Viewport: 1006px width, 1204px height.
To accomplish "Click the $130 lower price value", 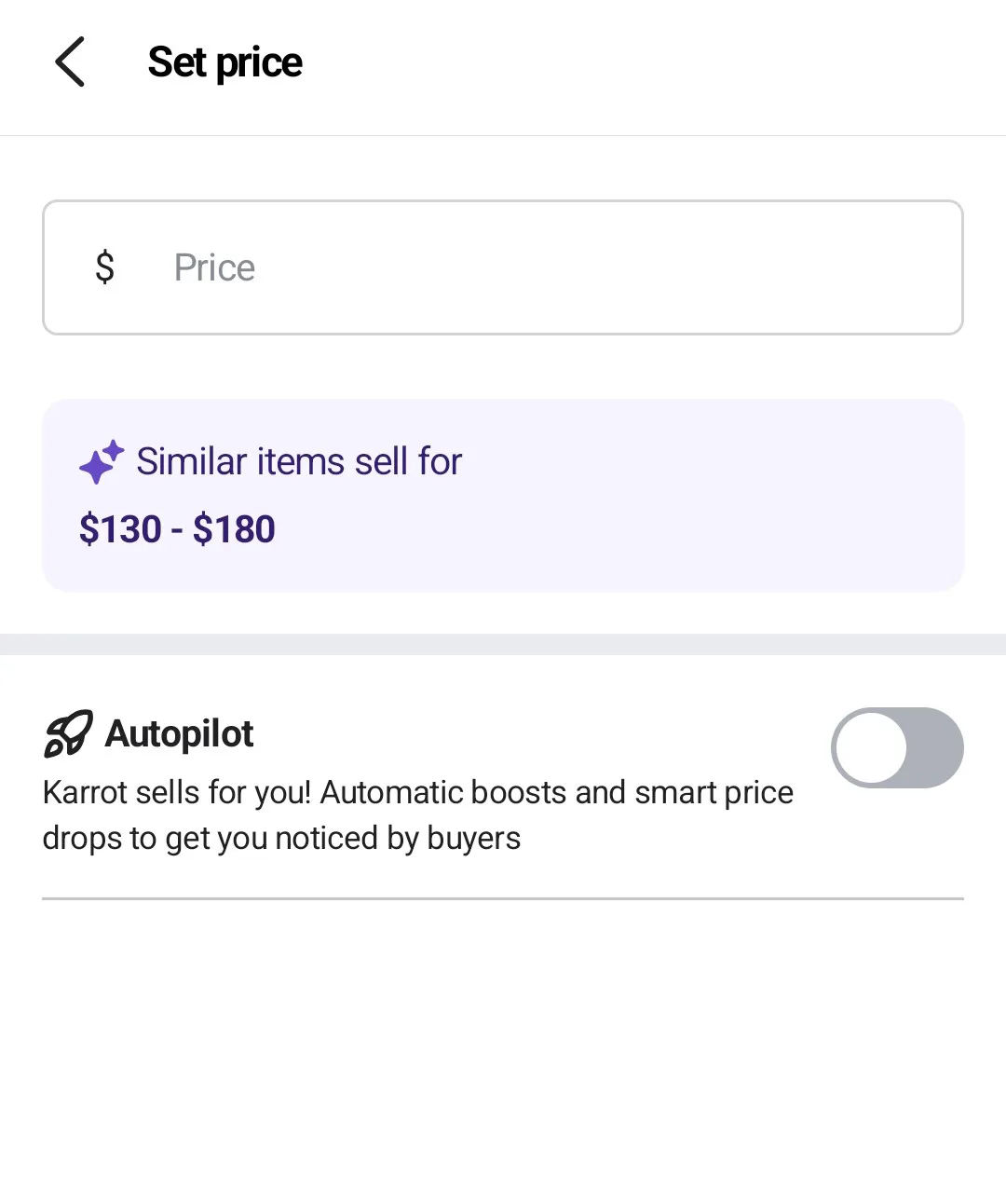I will (120, 529).
